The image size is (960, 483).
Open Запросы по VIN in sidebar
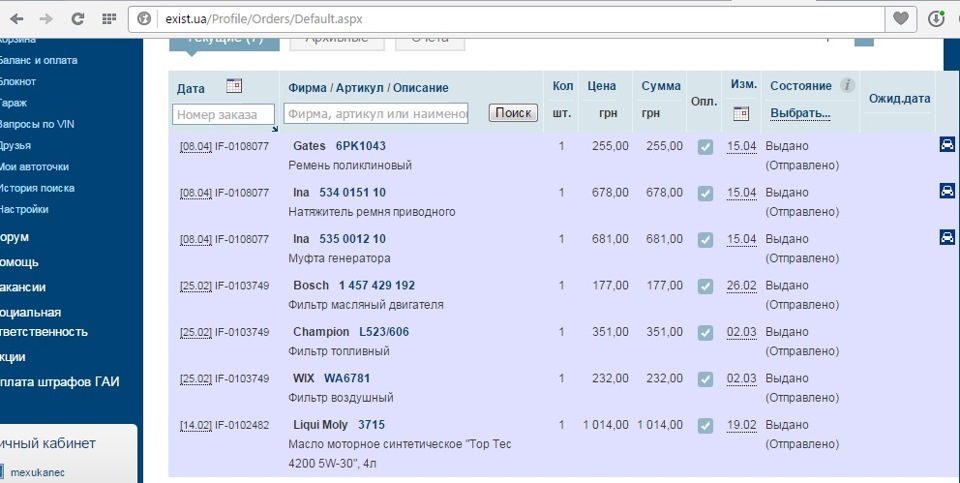(x=37, y=124)
